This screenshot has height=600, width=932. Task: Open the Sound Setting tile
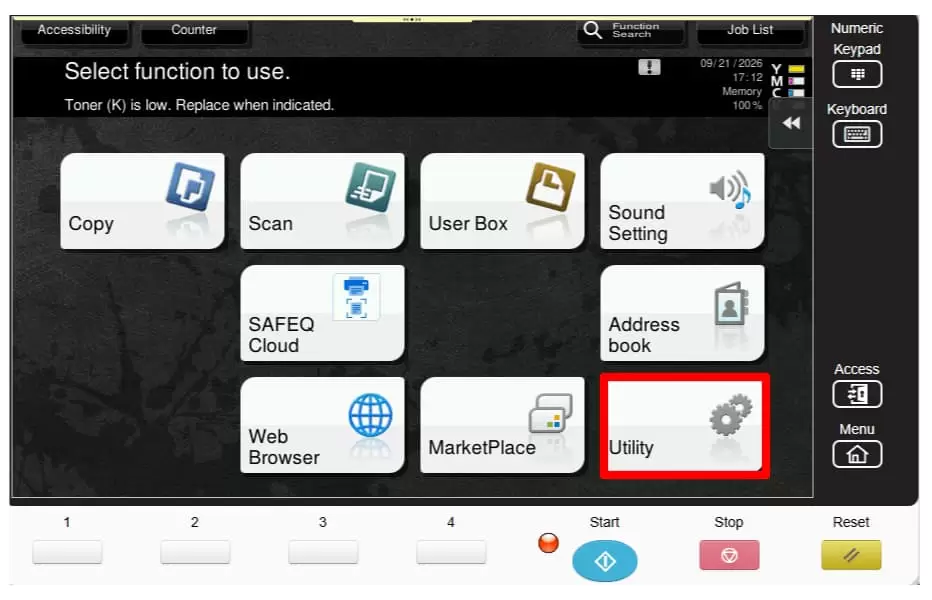682,200
